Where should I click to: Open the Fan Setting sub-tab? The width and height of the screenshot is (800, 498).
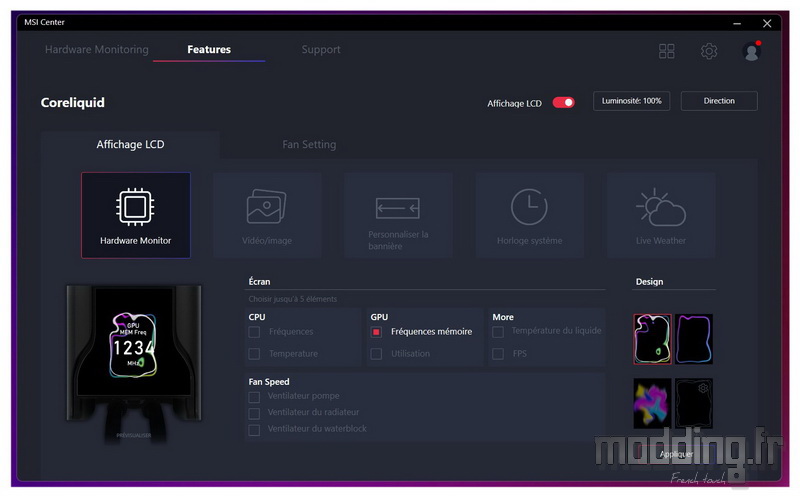coord(309,144)
